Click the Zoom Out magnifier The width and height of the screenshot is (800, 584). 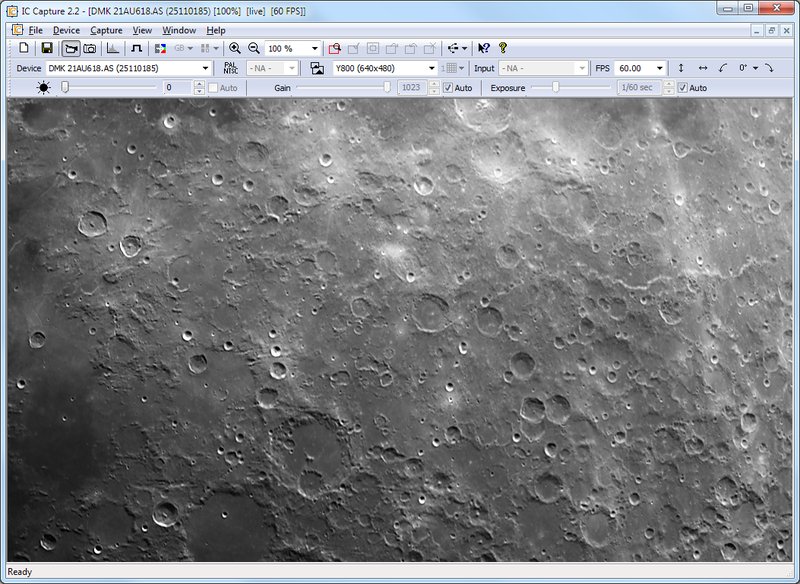(254, 48)
